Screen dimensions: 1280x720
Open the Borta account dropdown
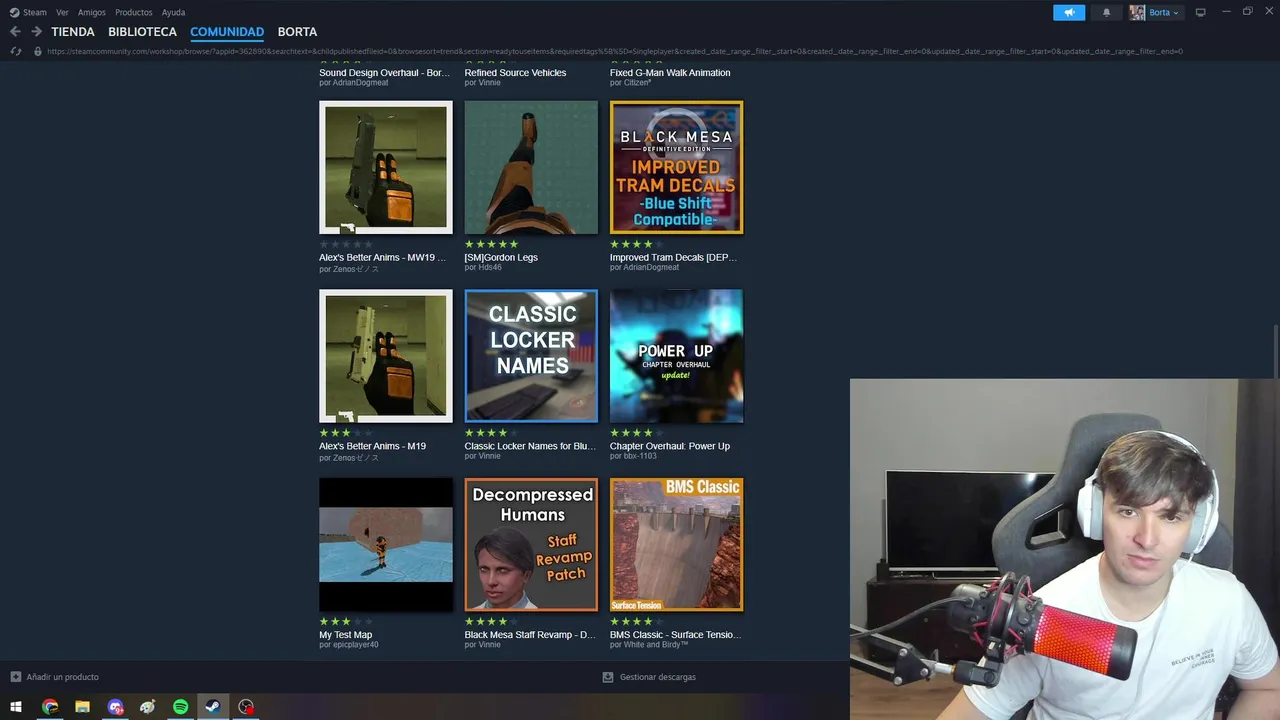point(1164,12)
